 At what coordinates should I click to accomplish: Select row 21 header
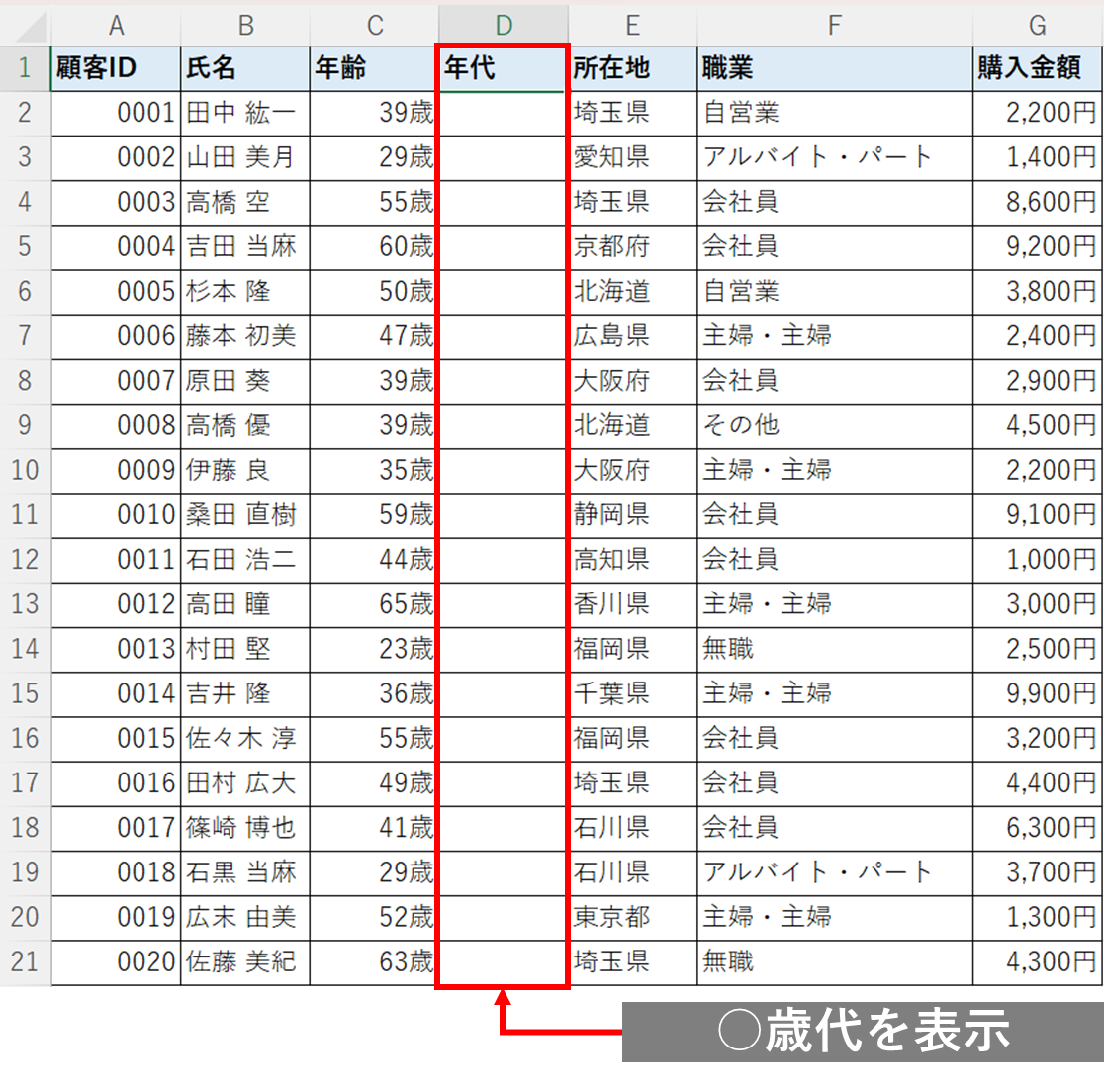pos(26,961)
